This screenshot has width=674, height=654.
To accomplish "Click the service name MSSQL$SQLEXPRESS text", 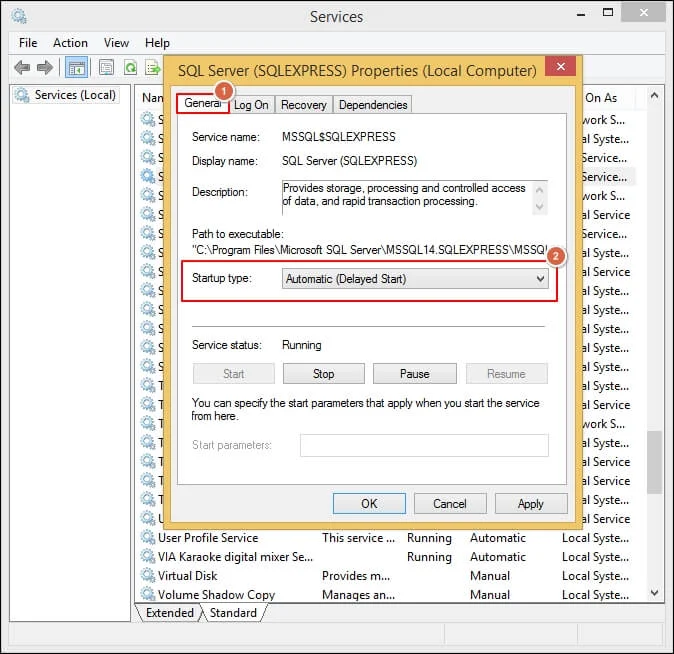I will [x=338, y=137].
